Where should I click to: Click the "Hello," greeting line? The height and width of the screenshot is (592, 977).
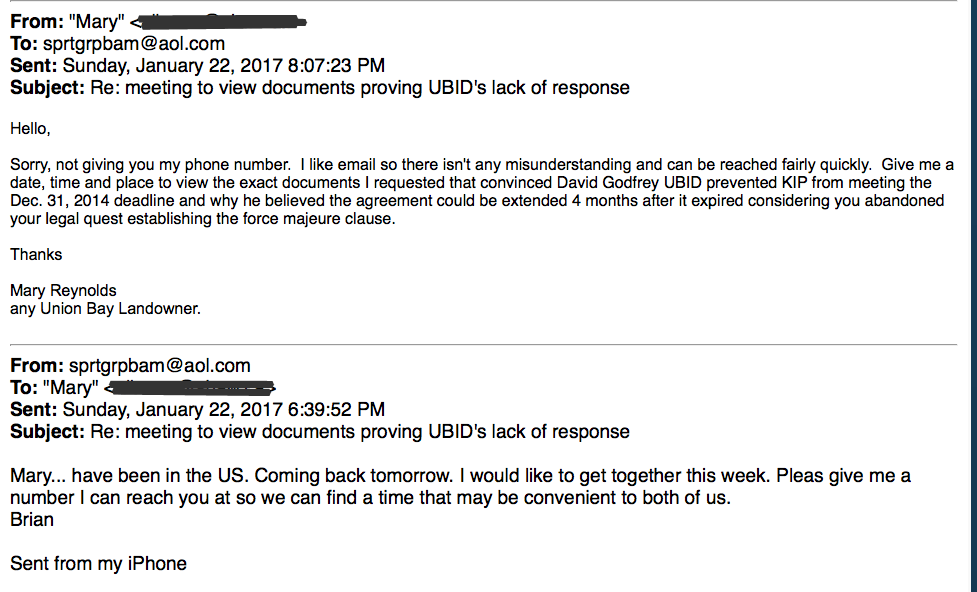[x=30, y=128]
